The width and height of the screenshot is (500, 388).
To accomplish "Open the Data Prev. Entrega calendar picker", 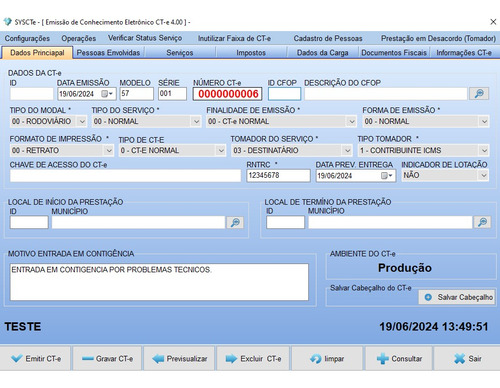I will [387, 175].
